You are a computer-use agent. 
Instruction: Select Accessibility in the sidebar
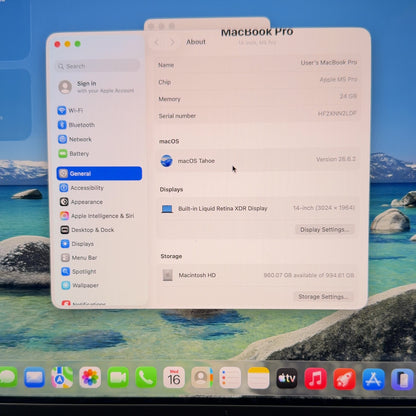pyautogui.click(x=82, y=188)
